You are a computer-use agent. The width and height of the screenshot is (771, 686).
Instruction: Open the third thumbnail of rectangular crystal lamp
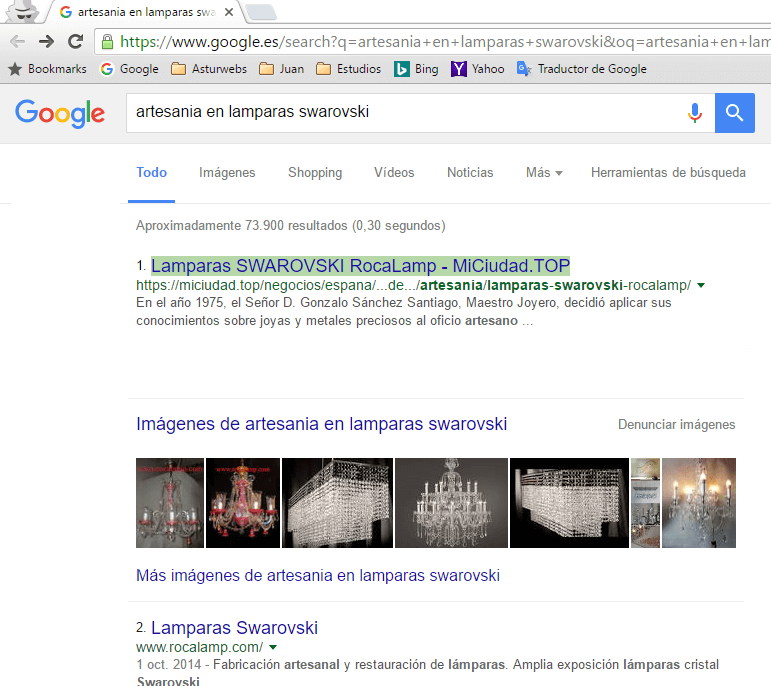(337, 503)
